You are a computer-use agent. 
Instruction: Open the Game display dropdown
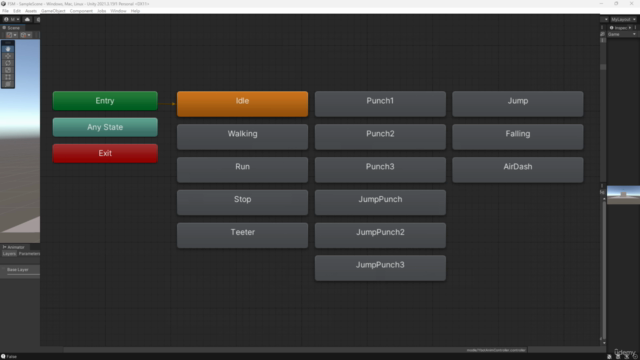point(622,34)
